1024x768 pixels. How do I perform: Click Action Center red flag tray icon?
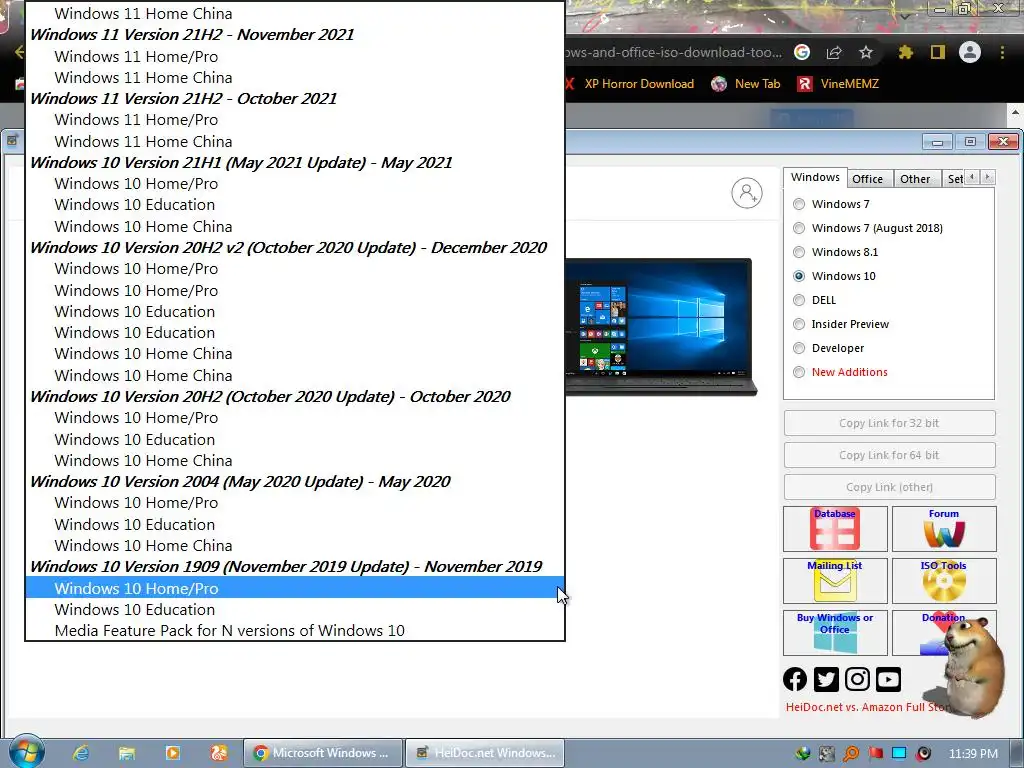(x=875, y=754)
